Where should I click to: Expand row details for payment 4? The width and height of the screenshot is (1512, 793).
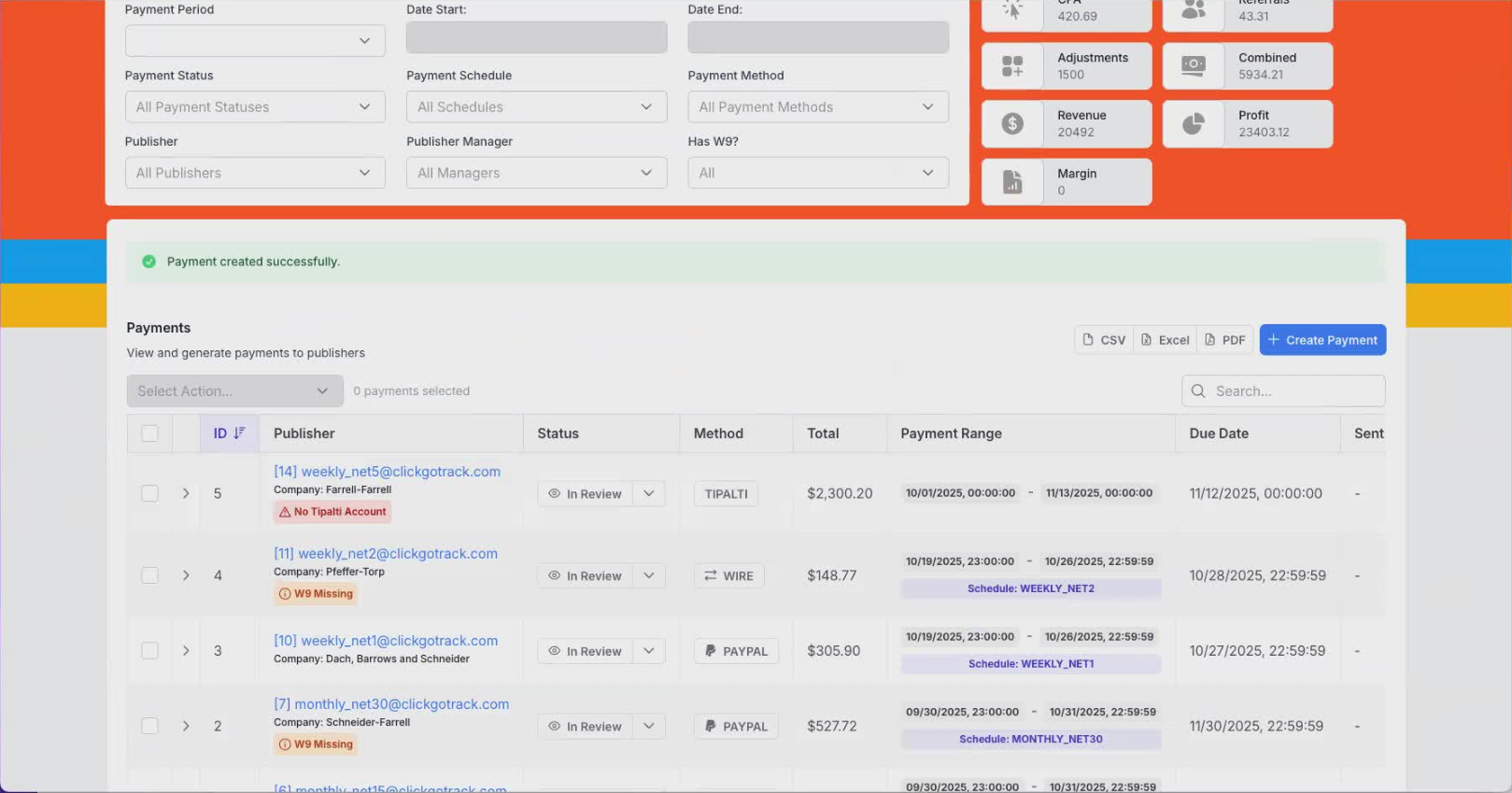click(186, 576)
